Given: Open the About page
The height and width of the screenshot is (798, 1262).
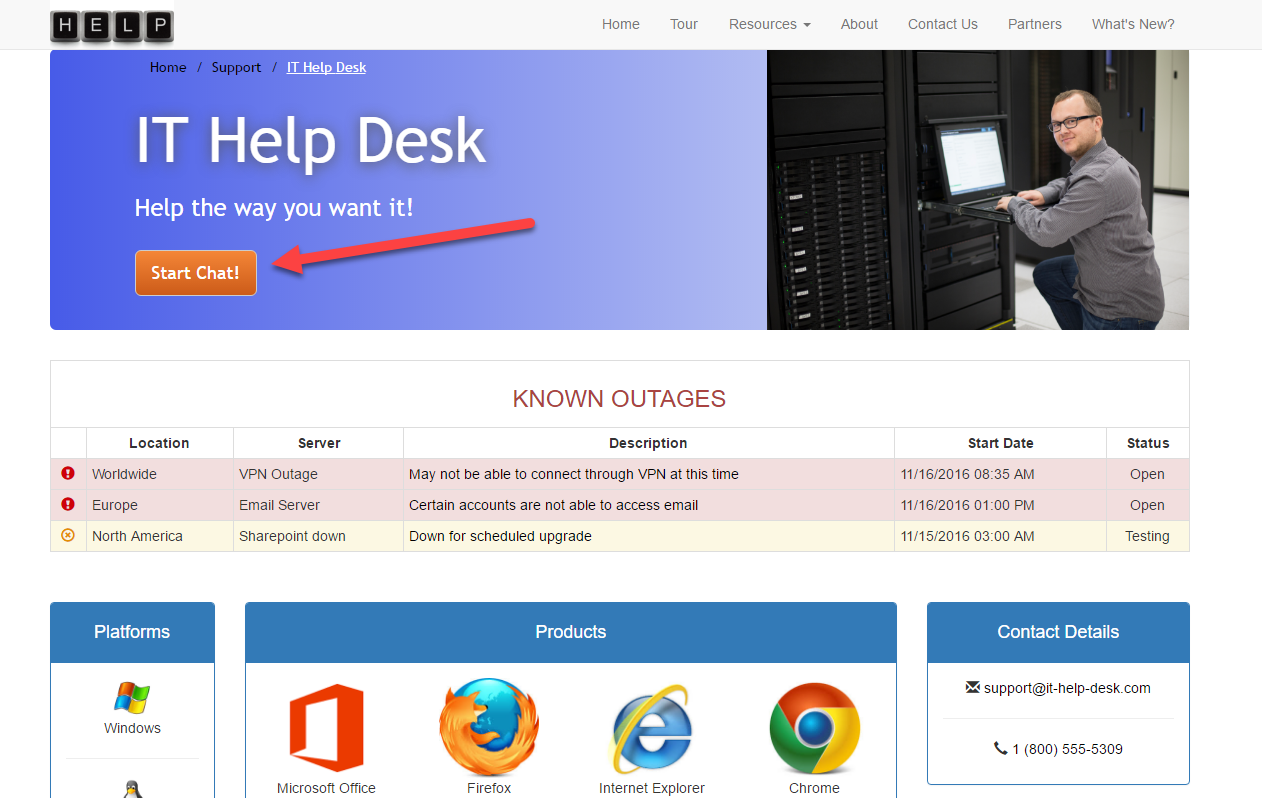Looking at the screenshot, I should (859, 24).
